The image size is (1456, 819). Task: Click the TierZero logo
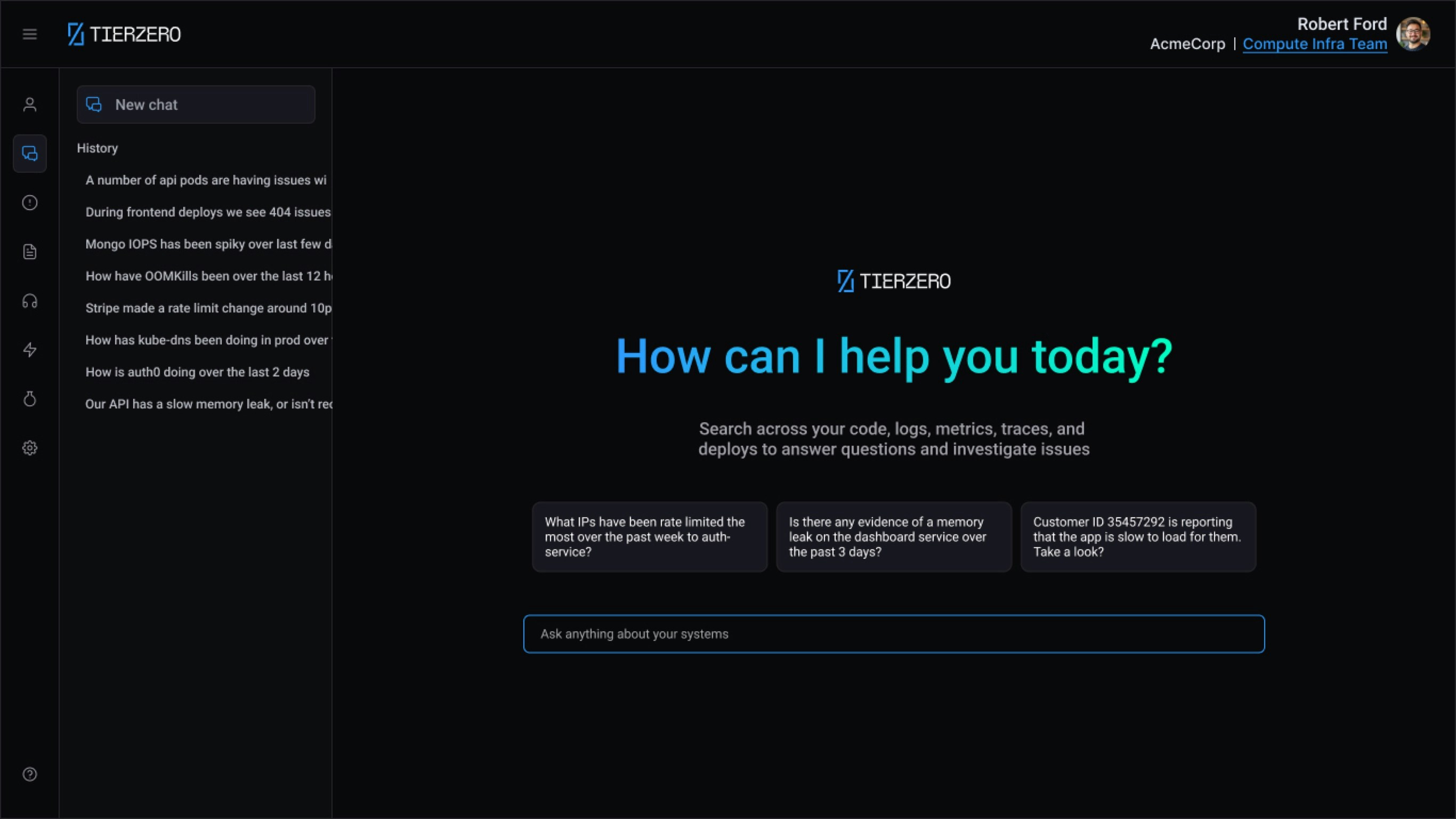point(123,34)
